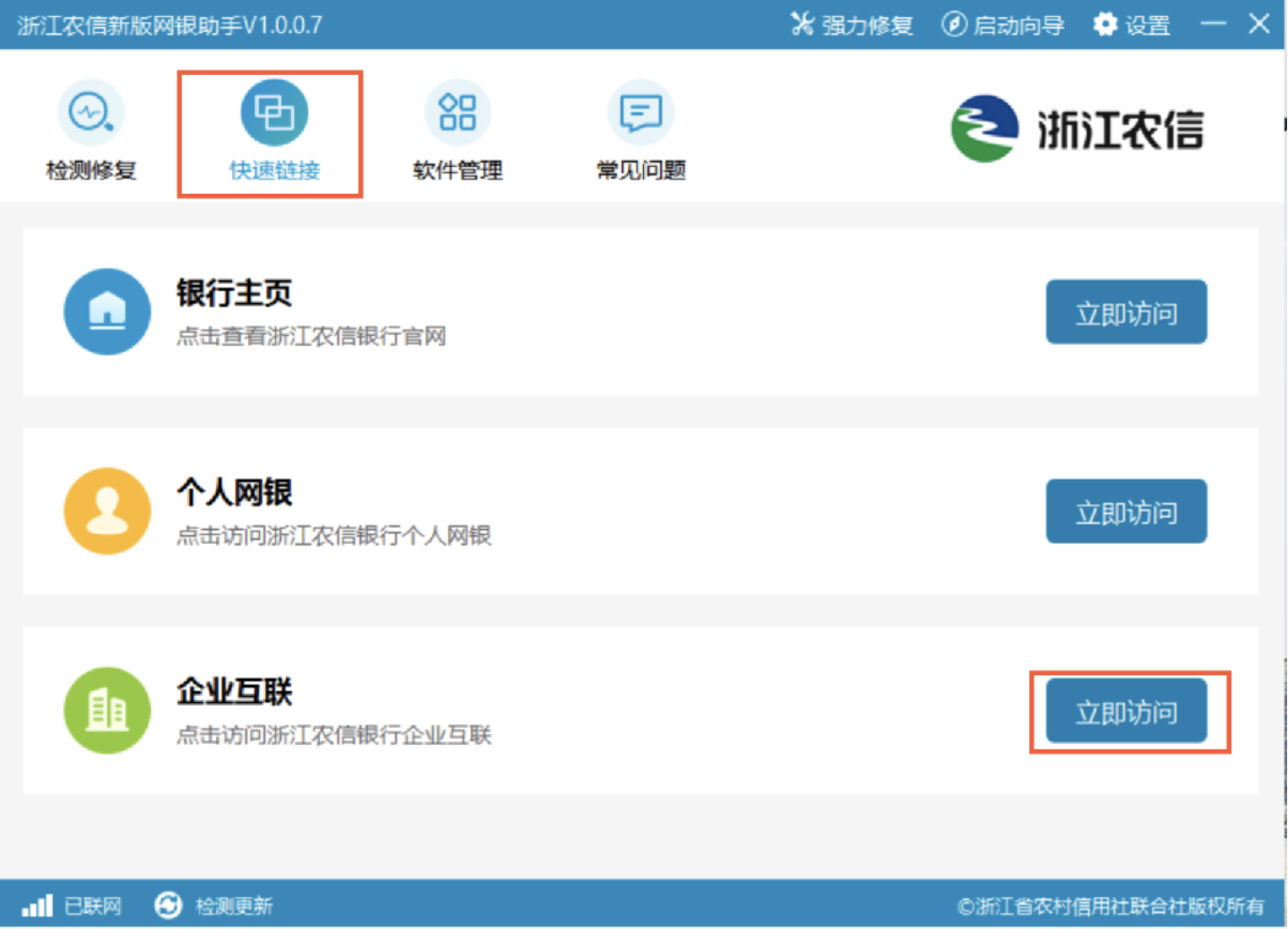Screen dimensions: 1288x929
Task: Click text 点击访问浙江农信银行企业互联
Action: [x=334, y=734]
